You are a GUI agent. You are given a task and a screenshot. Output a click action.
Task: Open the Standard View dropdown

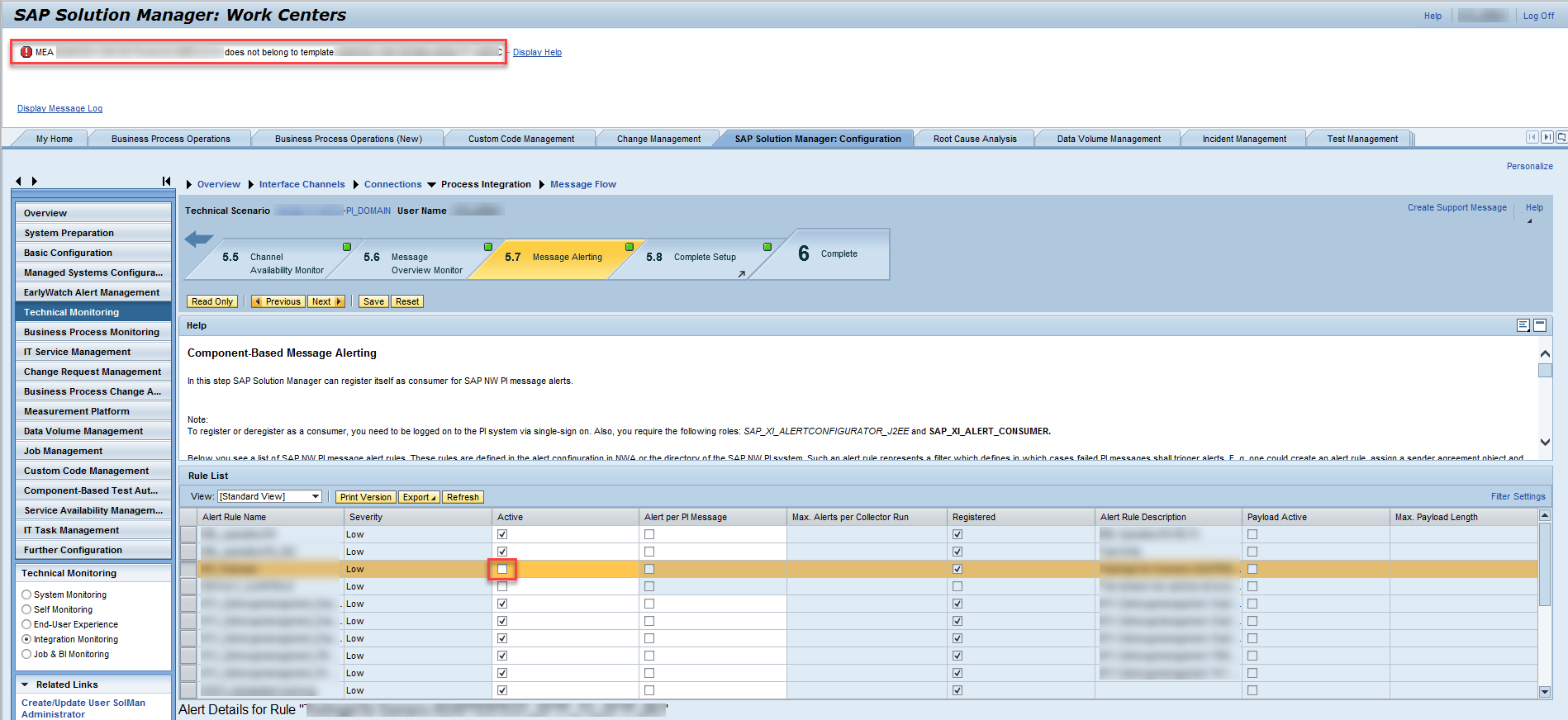pos(269,496)
